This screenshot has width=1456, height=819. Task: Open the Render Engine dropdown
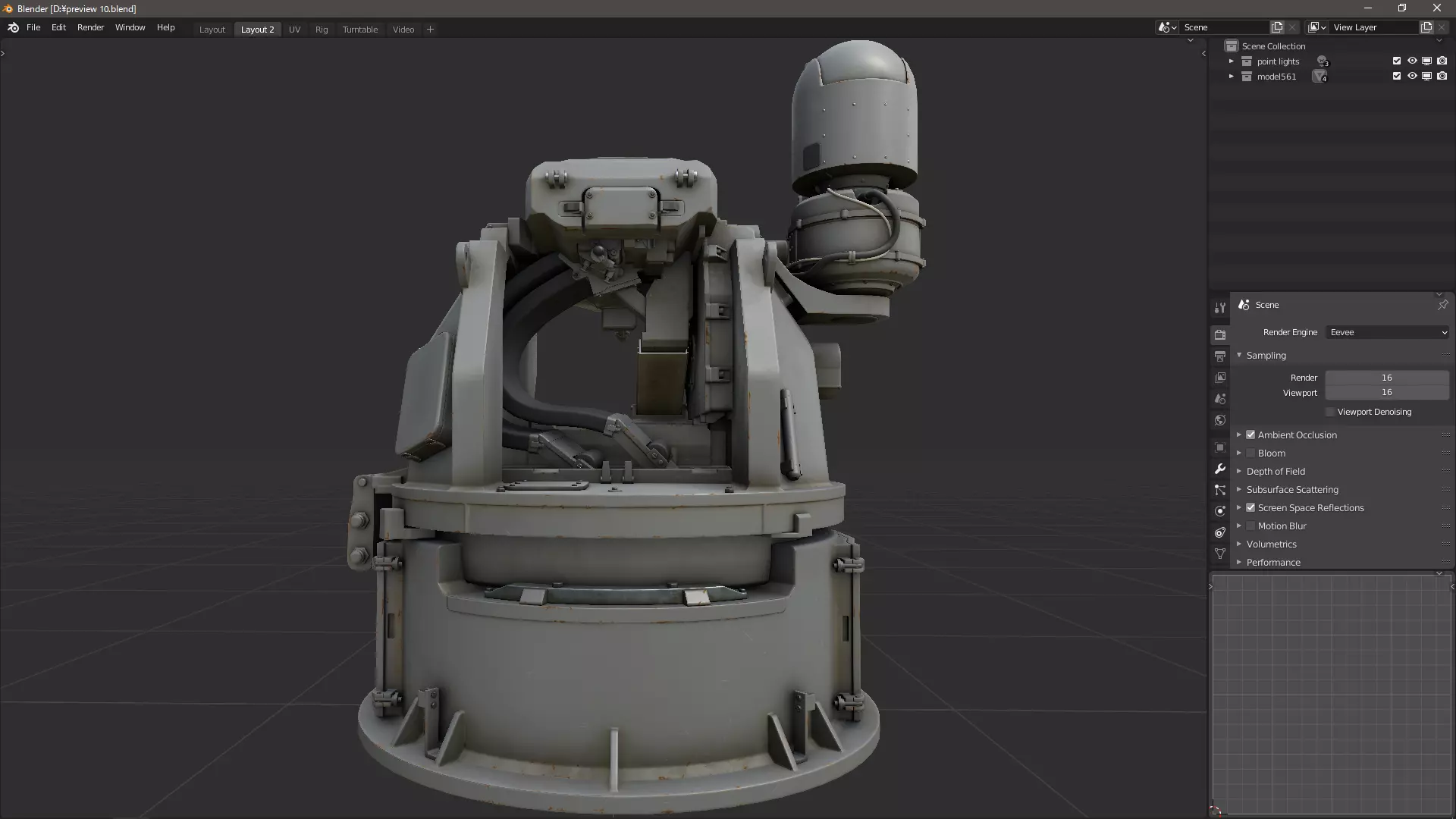tap(1388, 332)
